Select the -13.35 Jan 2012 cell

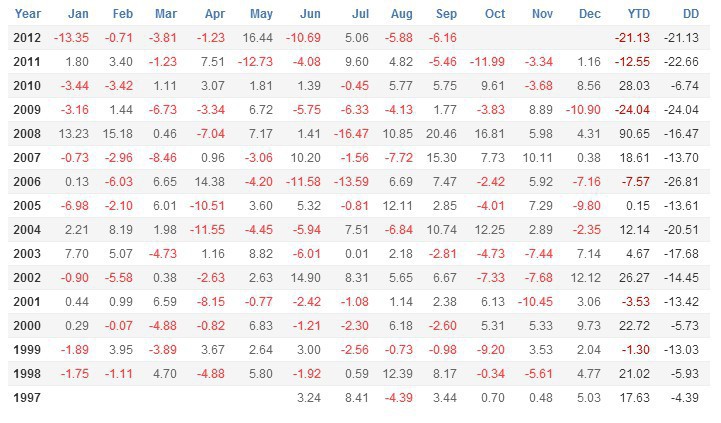coord(71,38)
